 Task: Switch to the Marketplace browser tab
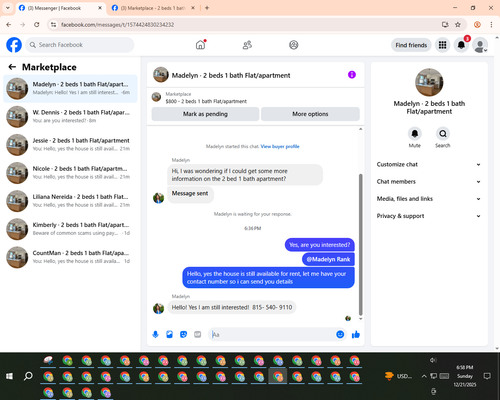(x=153, y=8)
